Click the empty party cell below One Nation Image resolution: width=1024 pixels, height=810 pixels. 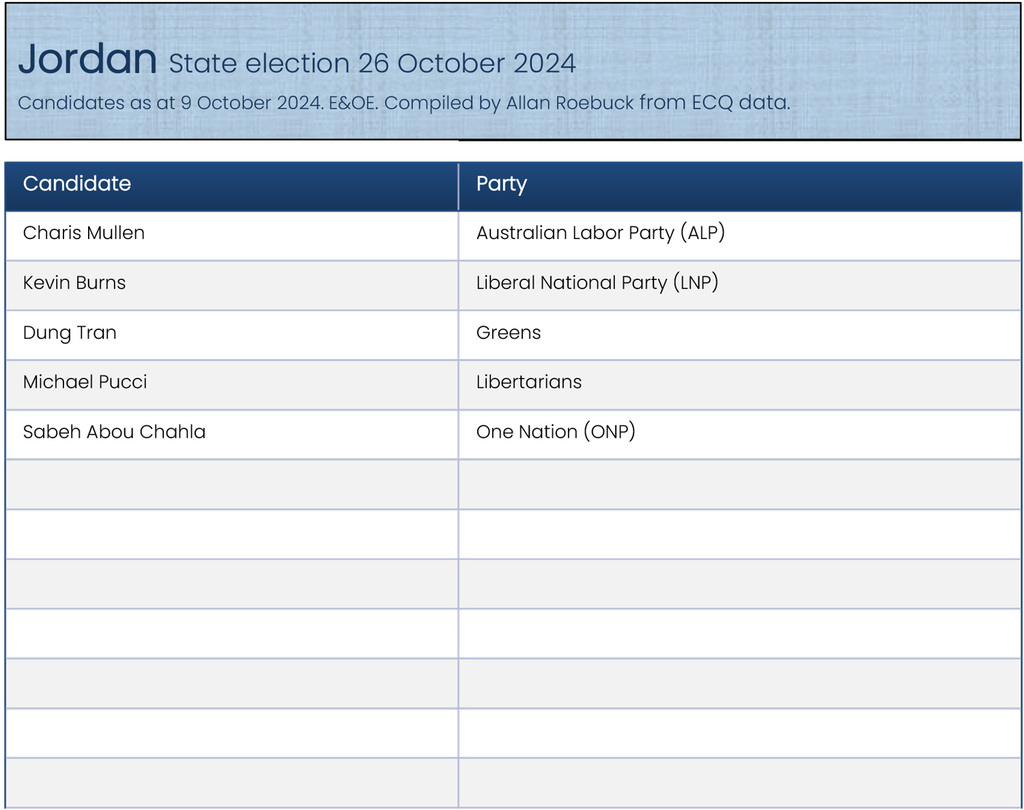(740, 484)
